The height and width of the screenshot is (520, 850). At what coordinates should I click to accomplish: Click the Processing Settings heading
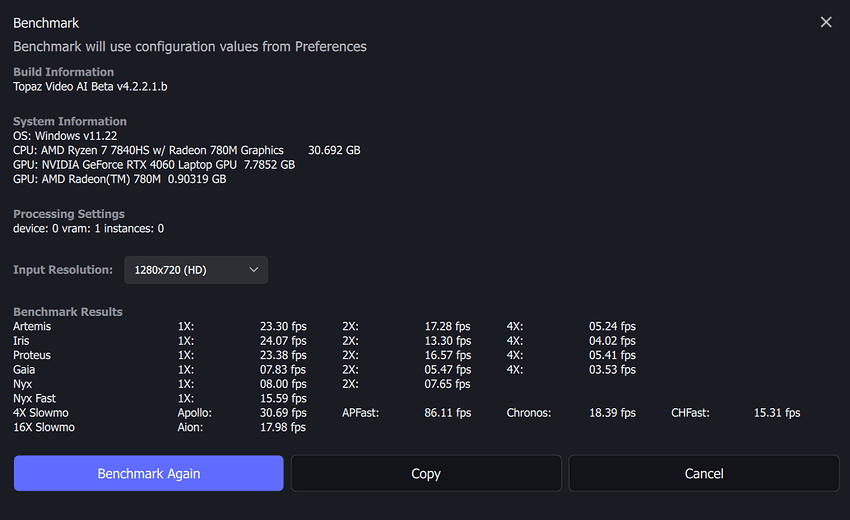(x=69, y=214)
